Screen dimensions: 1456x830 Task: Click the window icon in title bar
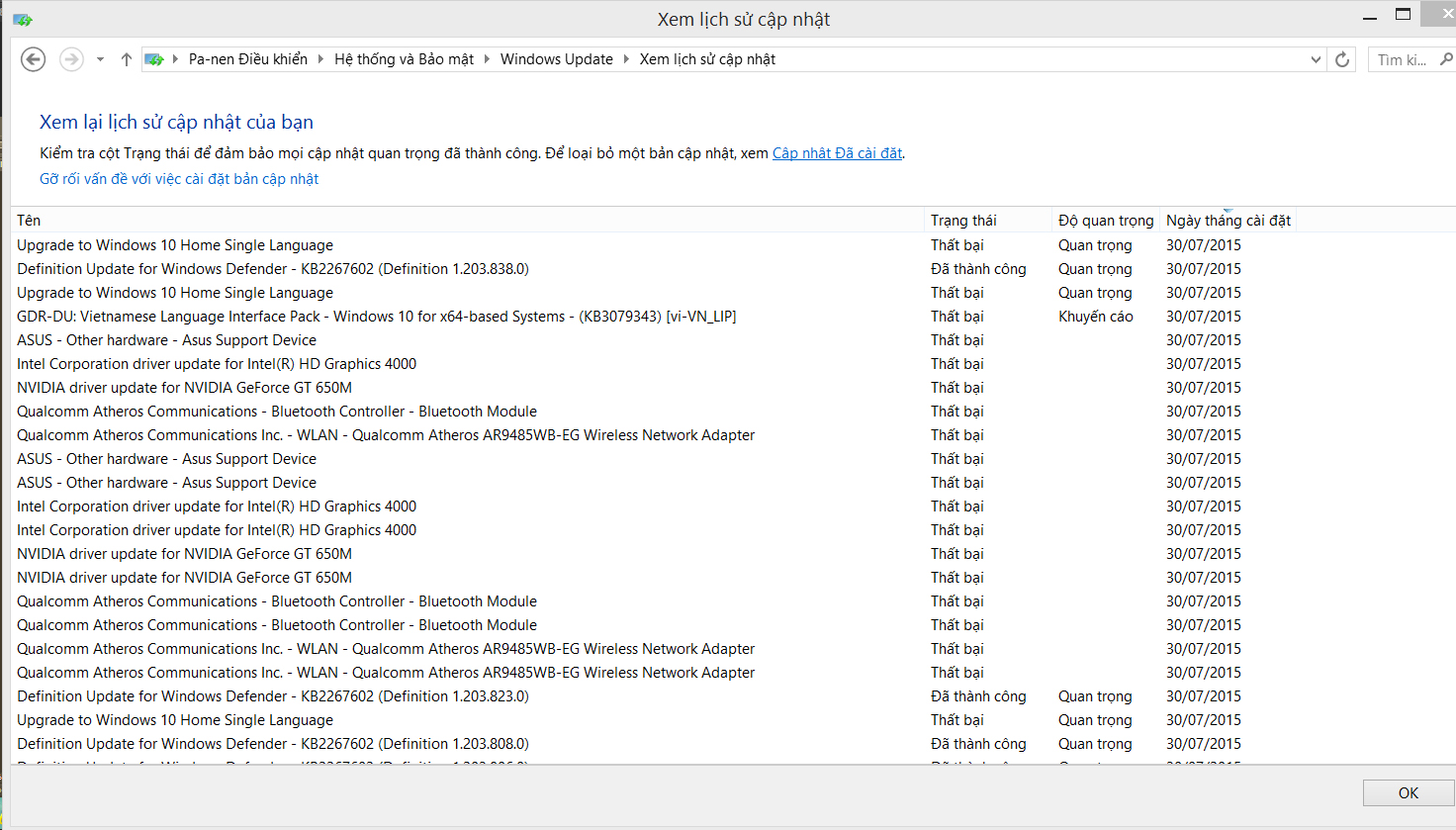pos(22,19)
